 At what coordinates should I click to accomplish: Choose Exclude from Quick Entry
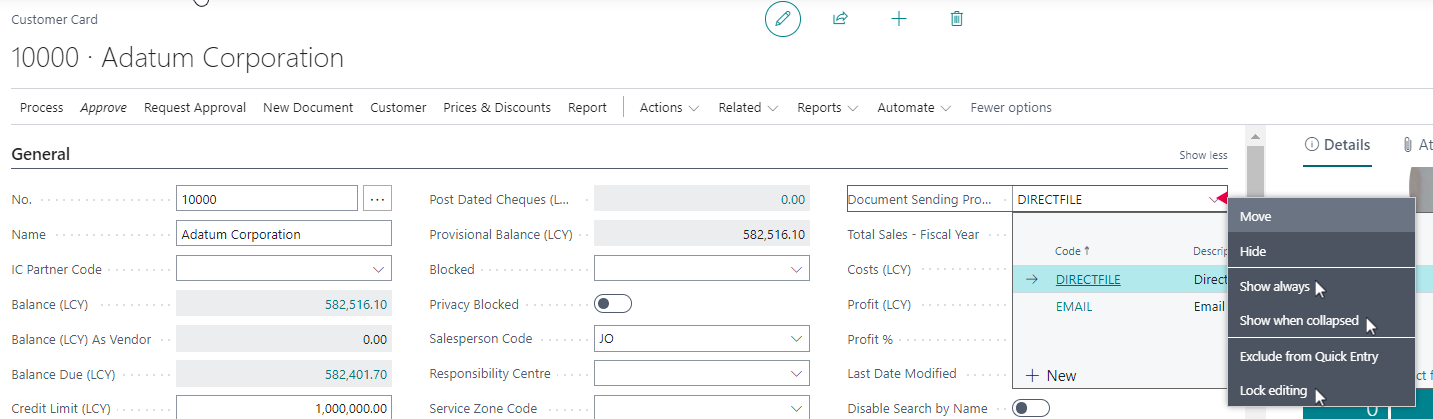pos(1321,356)
